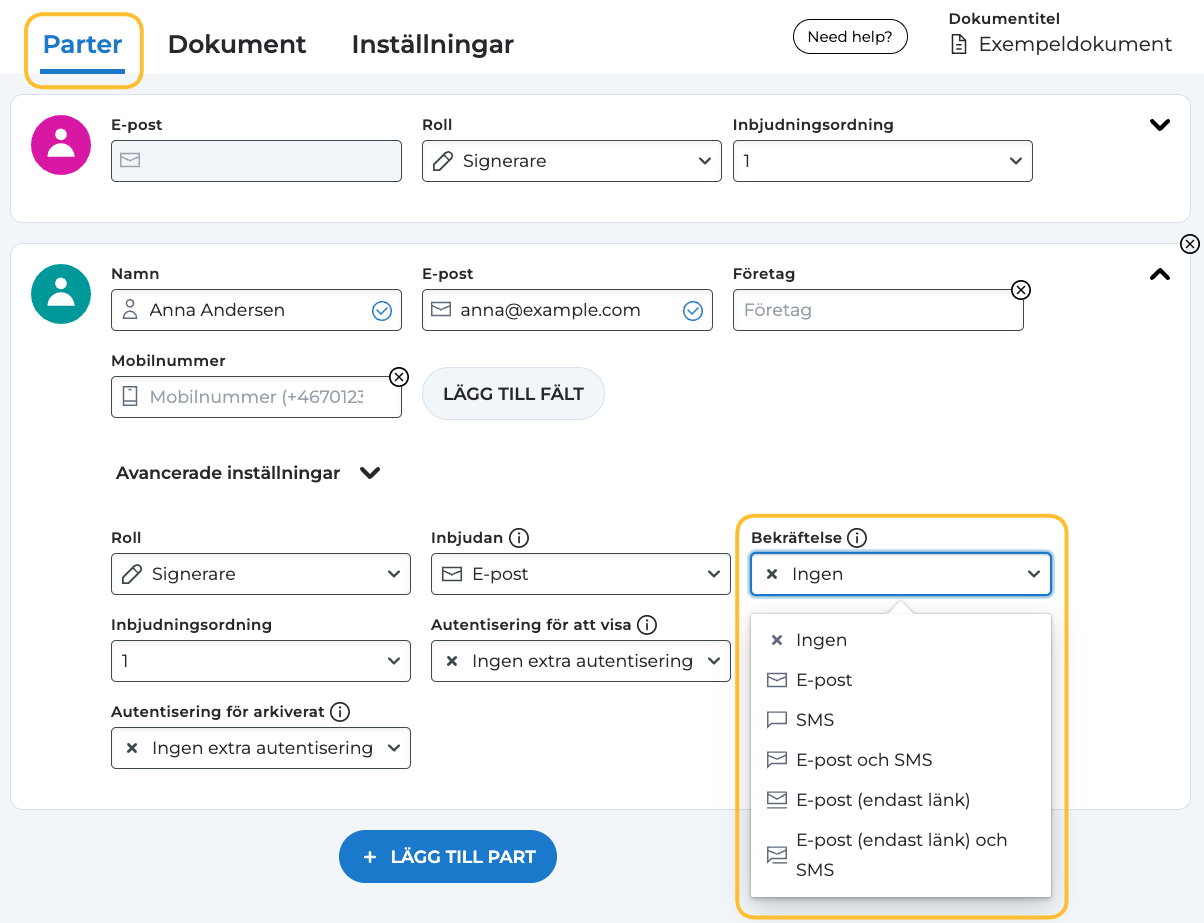This screenshot has width=1204, height=923.
Task: Click info icon beside Autentisering för att visa
Action: [x=647, y=625]
